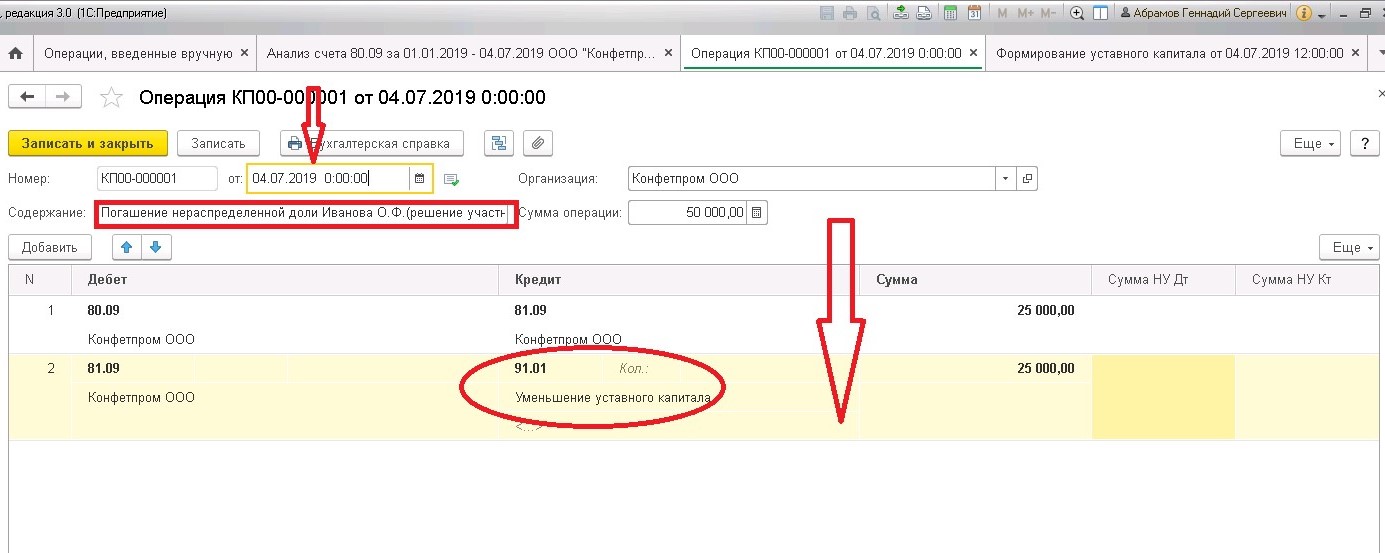Open the Calculator from the top toolbar

coord(949,13)
